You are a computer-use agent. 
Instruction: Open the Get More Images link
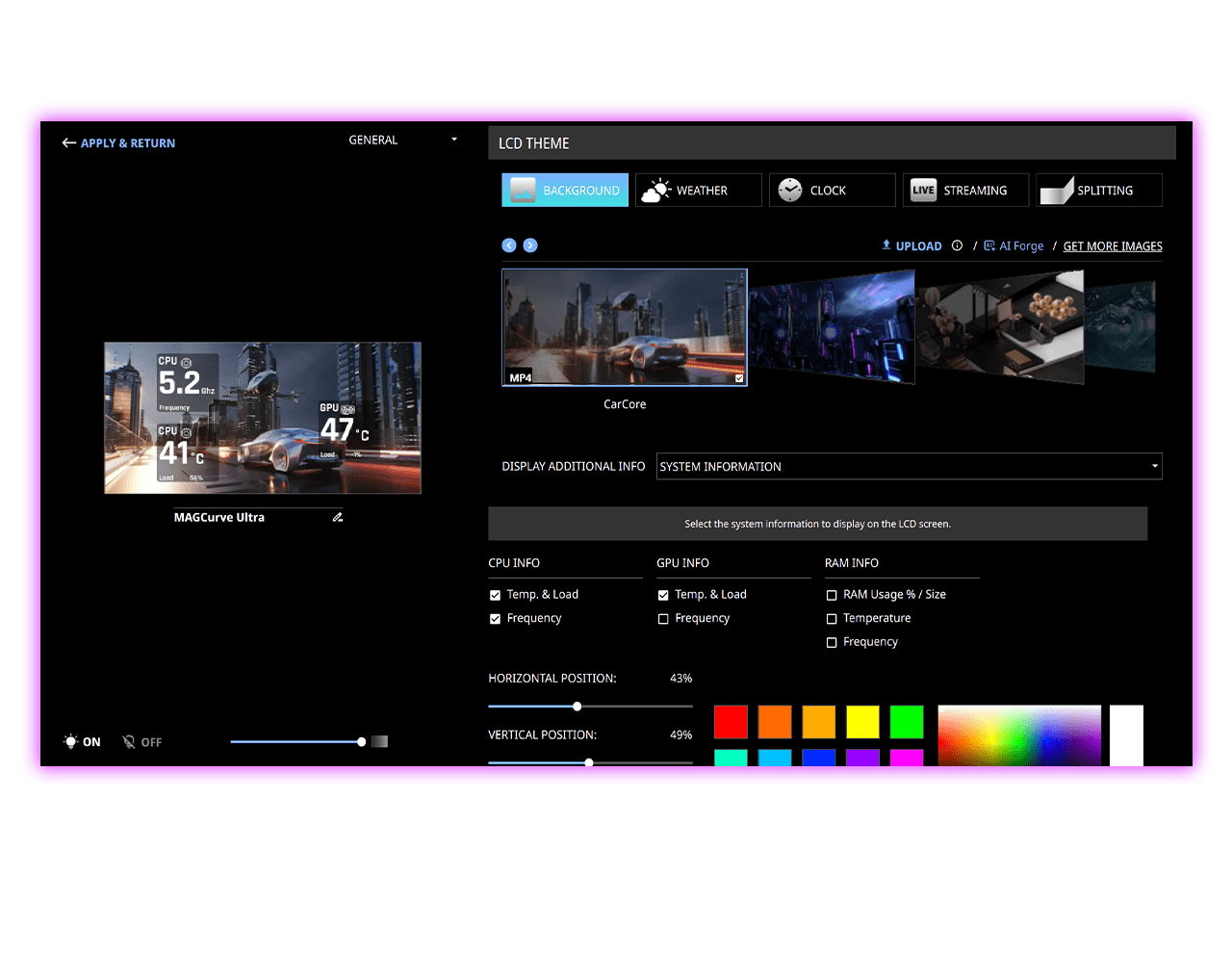point(1113,245)
